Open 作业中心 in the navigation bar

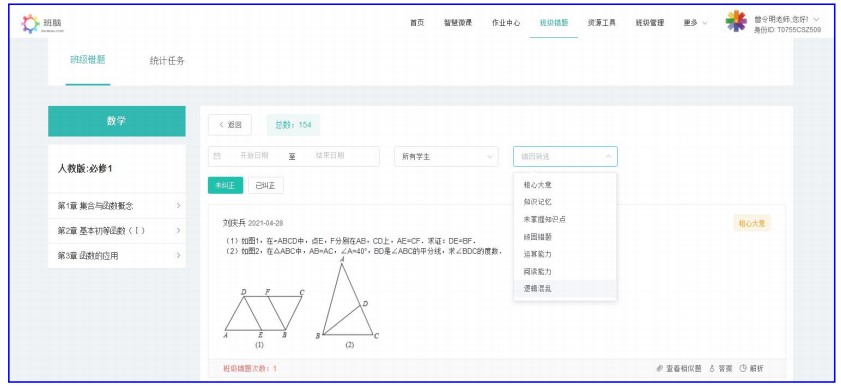(x=506, y=23)
